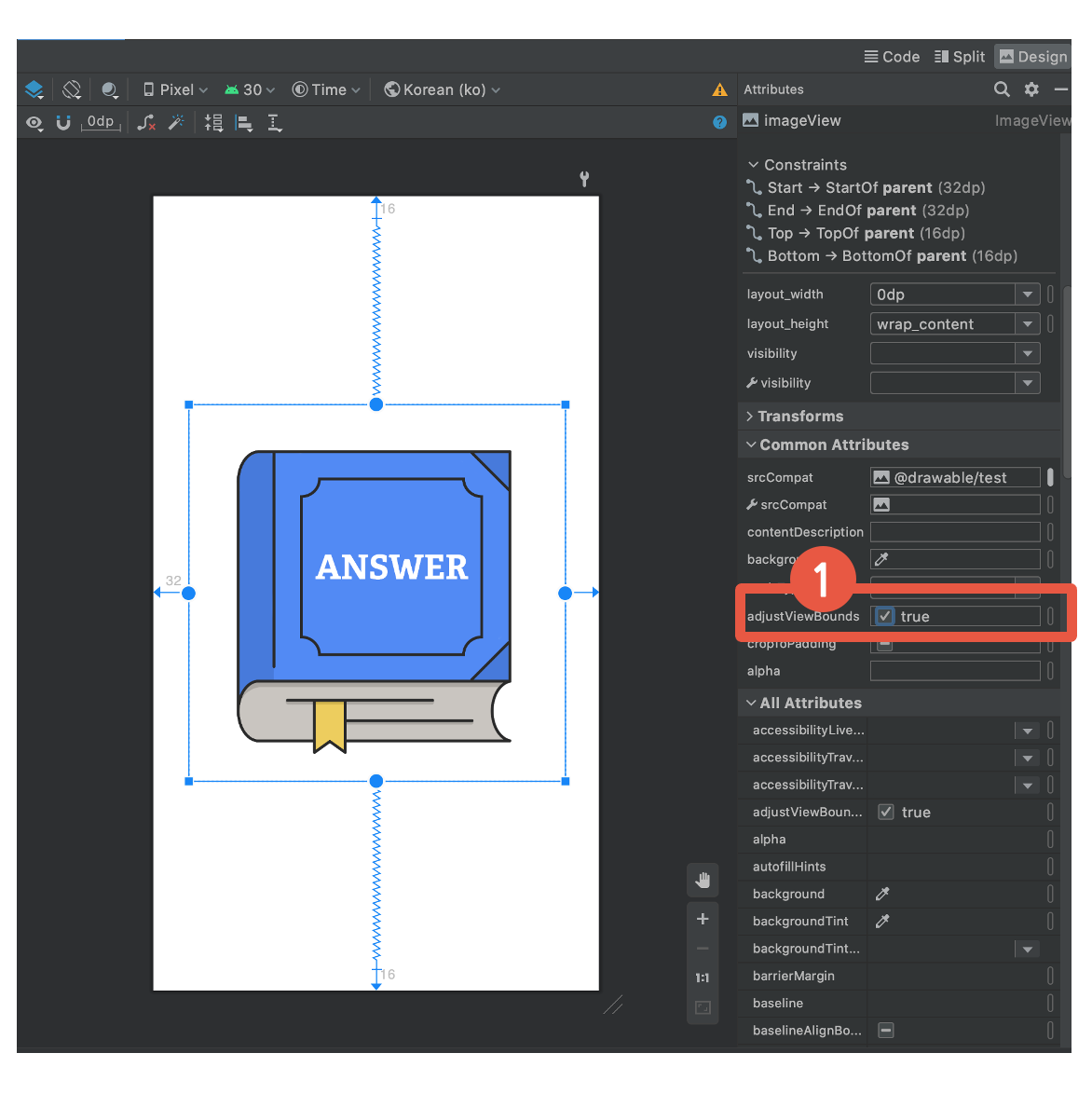1092x1094 pixels.
Task: Click the srcCompat @drawable/test field
Action: coord(955,478)
